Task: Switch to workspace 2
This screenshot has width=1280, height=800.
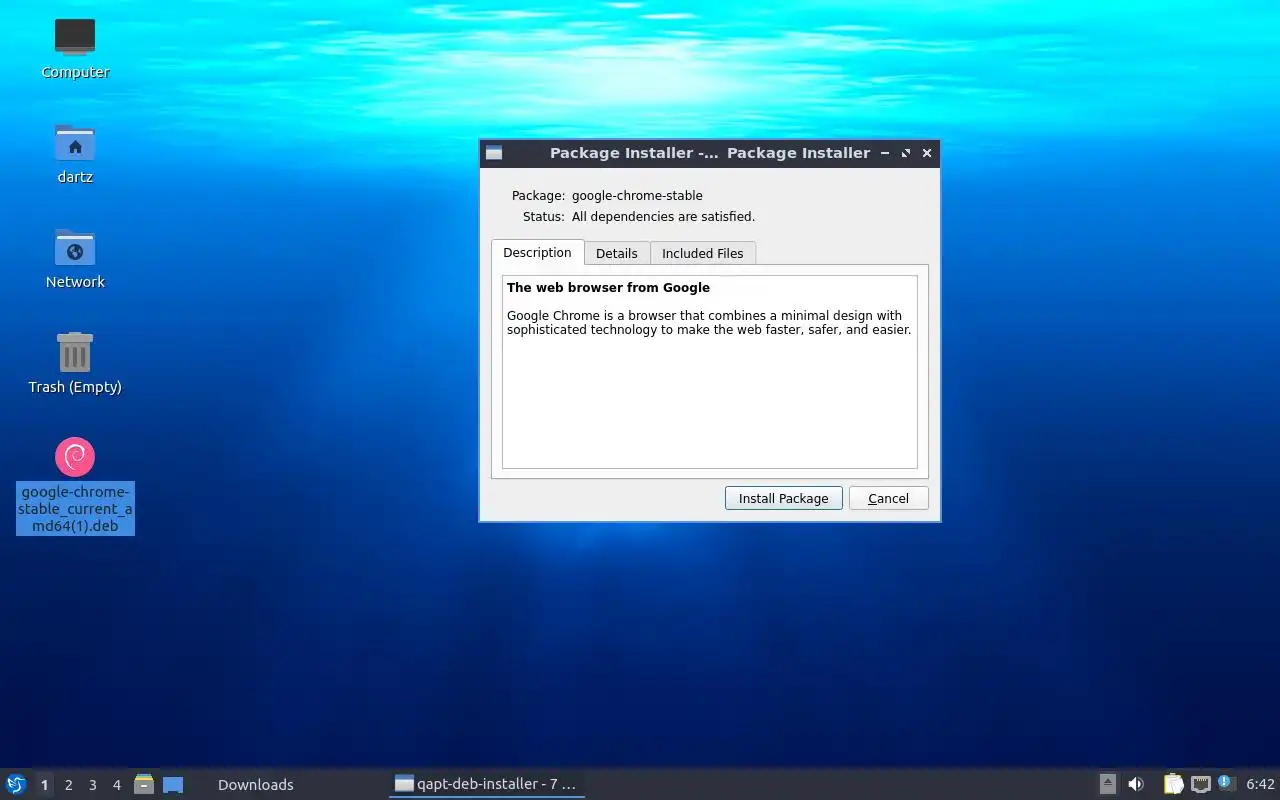Action: click(x=68, y=785)
